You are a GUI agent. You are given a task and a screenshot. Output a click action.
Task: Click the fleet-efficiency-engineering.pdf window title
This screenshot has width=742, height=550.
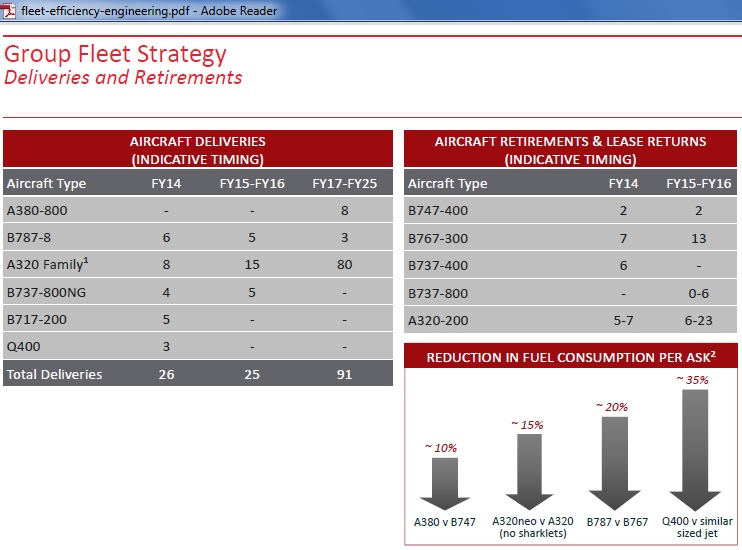click(x=149, y=10)
